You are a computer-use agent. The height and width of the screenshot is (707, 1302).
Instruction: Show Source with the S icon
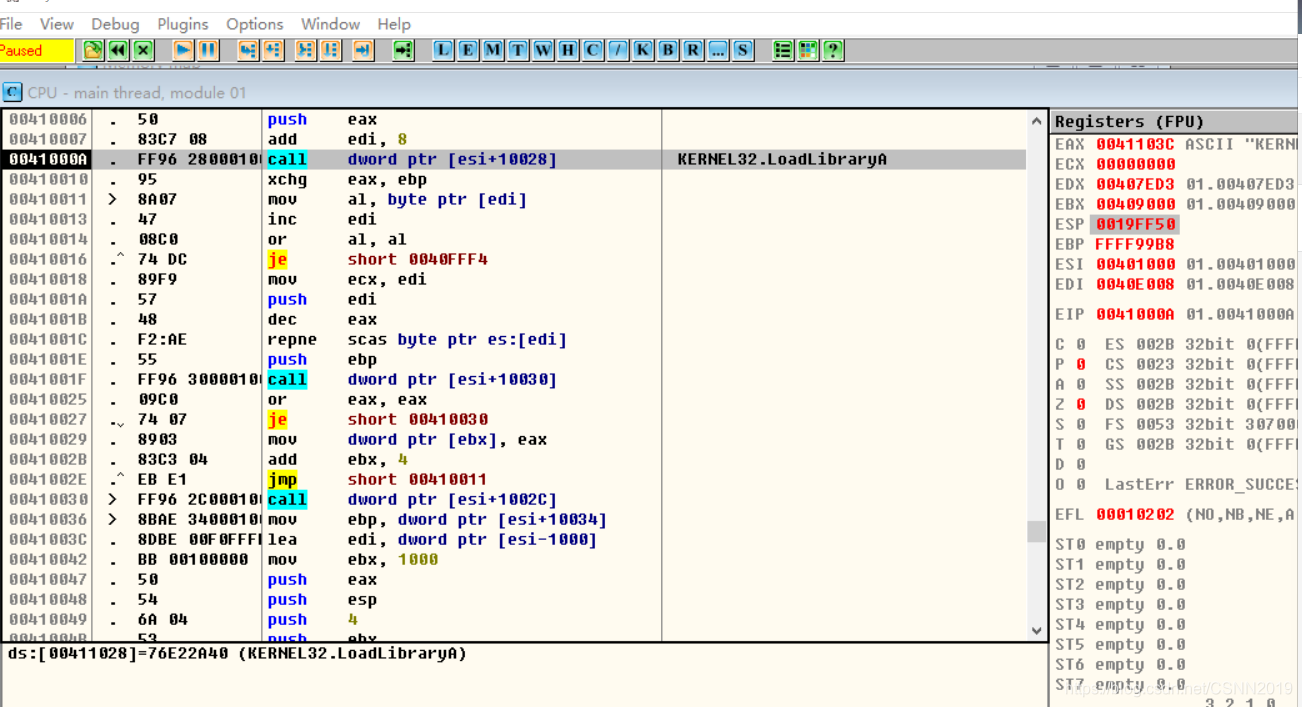(743, 50)
